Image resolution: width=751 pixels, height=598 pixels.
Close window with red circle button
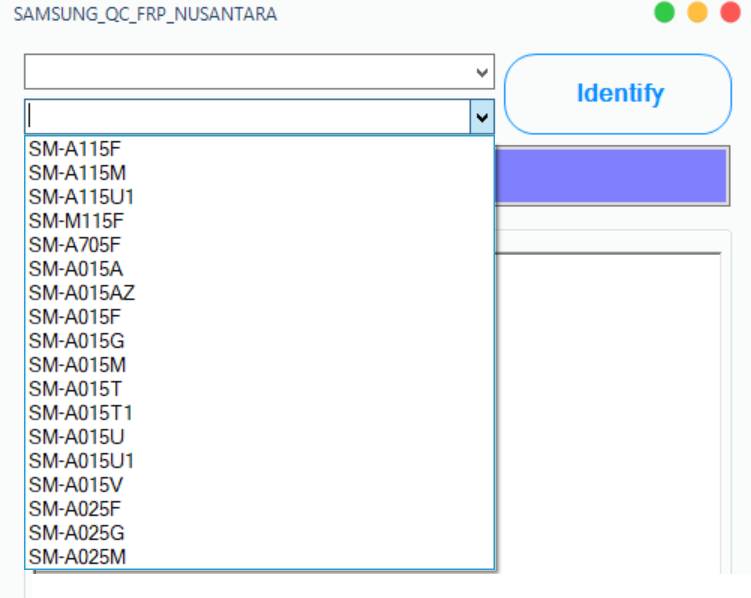point(730,12)
